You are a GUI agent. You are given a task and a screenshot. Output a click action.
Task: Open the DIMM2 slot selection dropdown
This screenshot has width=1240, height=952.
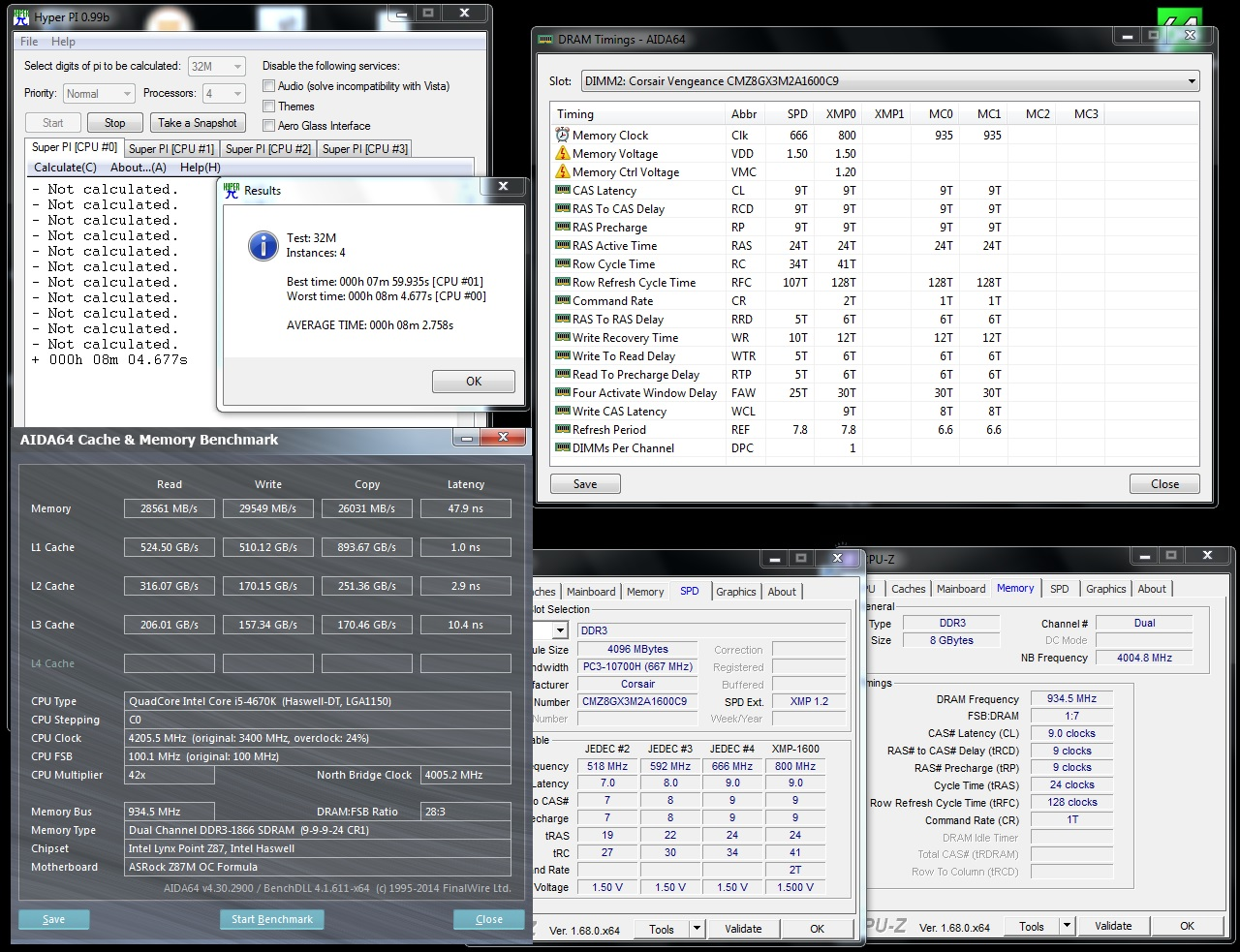[890, 81]
